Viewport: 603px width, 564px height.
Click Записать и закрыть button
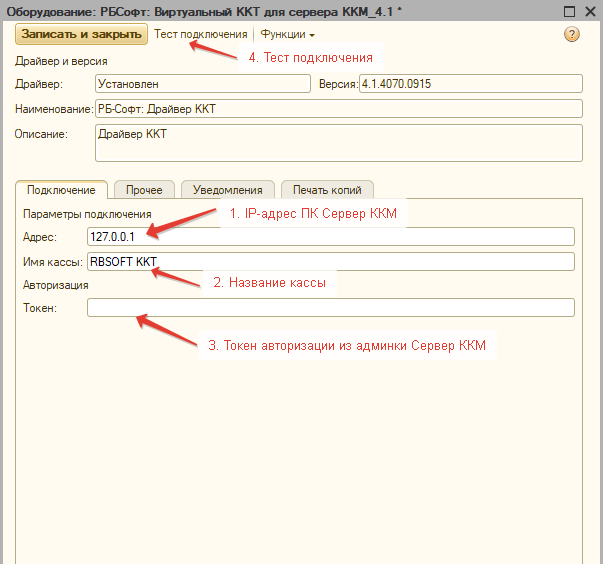tap(81, 34)
